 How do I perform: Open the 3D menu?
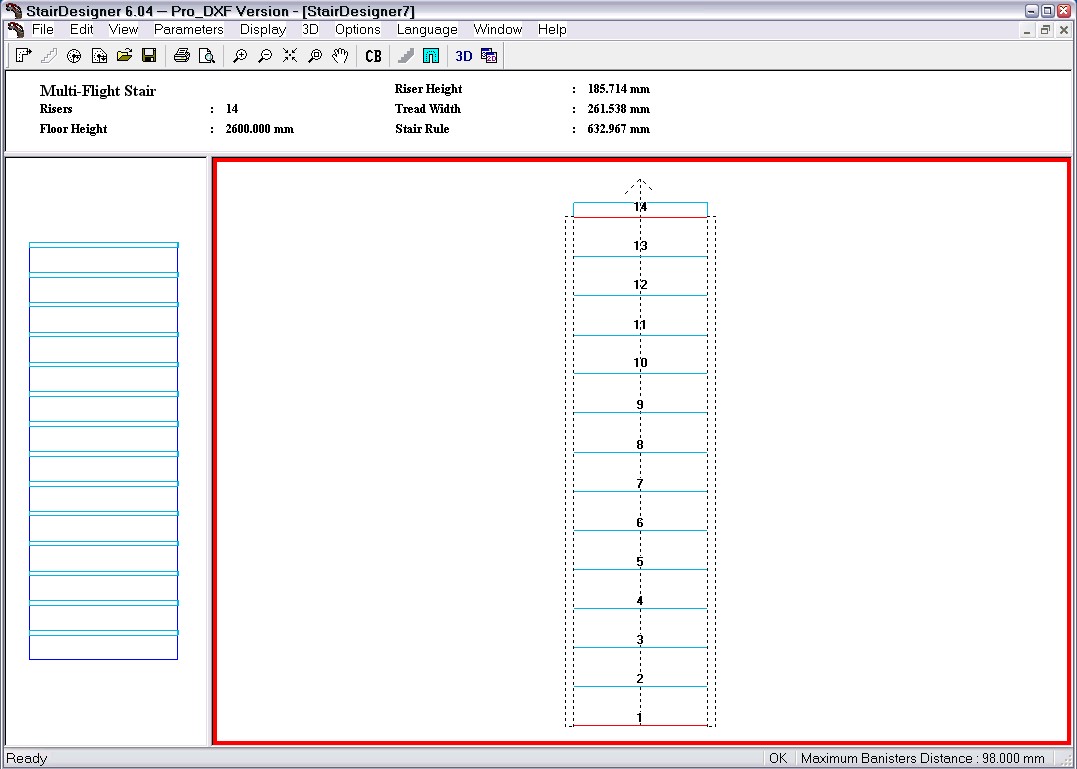tap(310, 30)
